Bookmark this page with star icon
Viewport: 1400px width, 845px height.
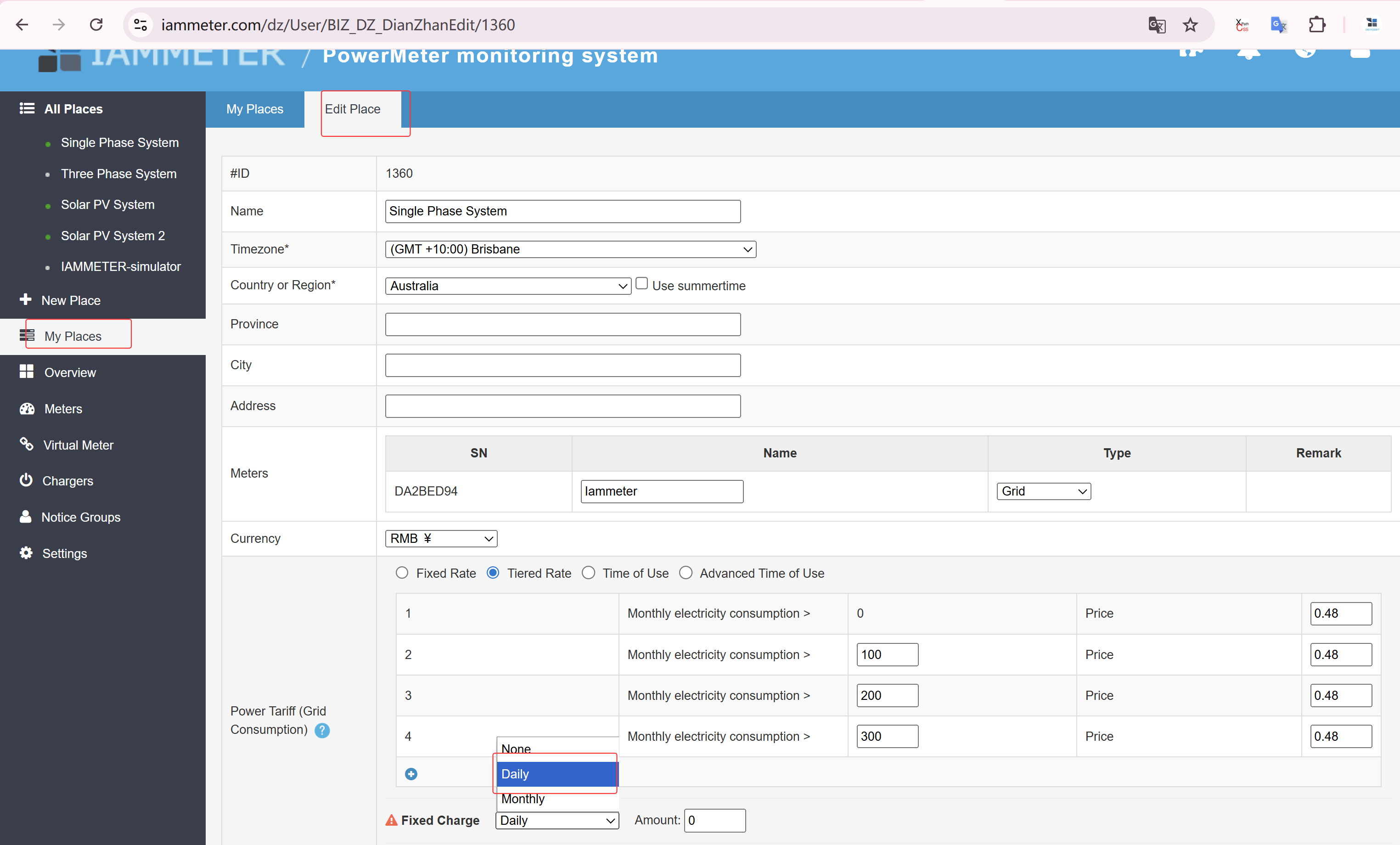pos(1190,25)
